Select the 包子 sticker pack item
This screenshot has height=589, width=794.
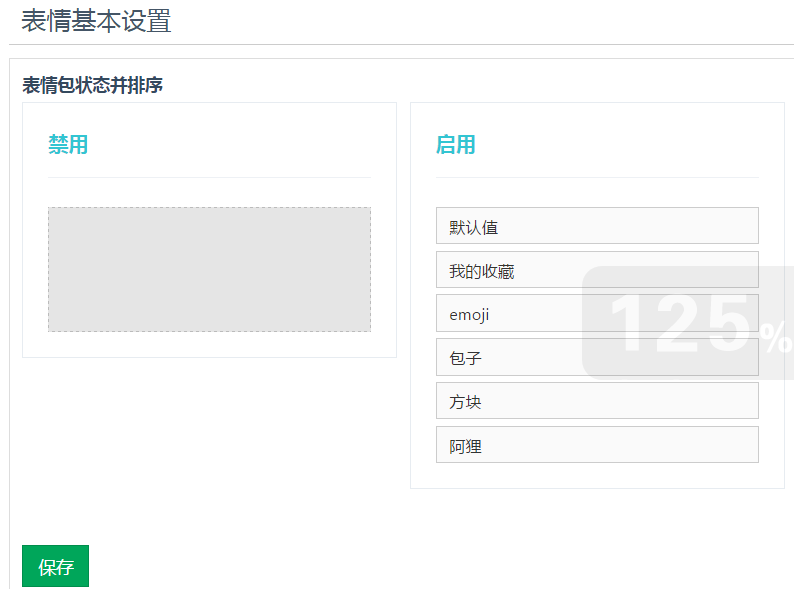(x=597, y=357)
